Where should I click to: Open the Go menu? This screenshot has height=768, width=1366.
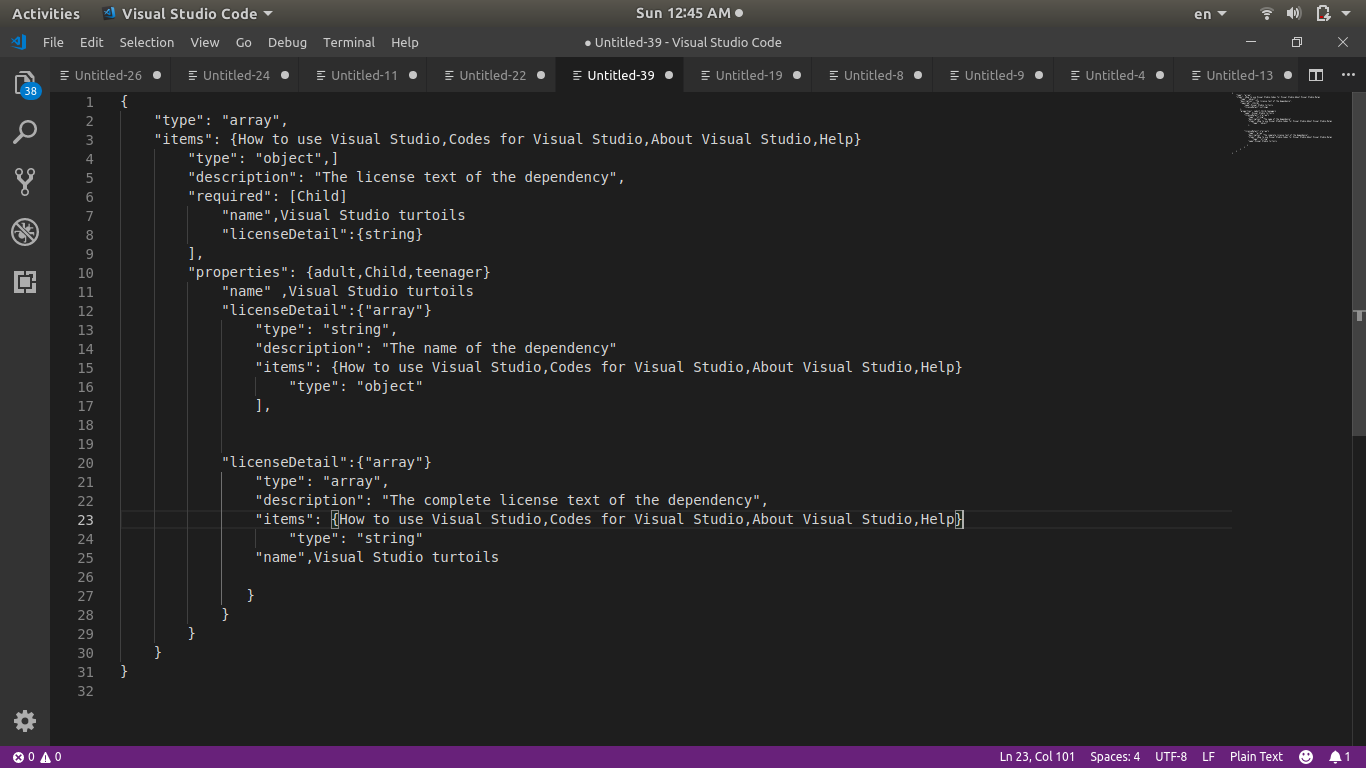(244, 42)
